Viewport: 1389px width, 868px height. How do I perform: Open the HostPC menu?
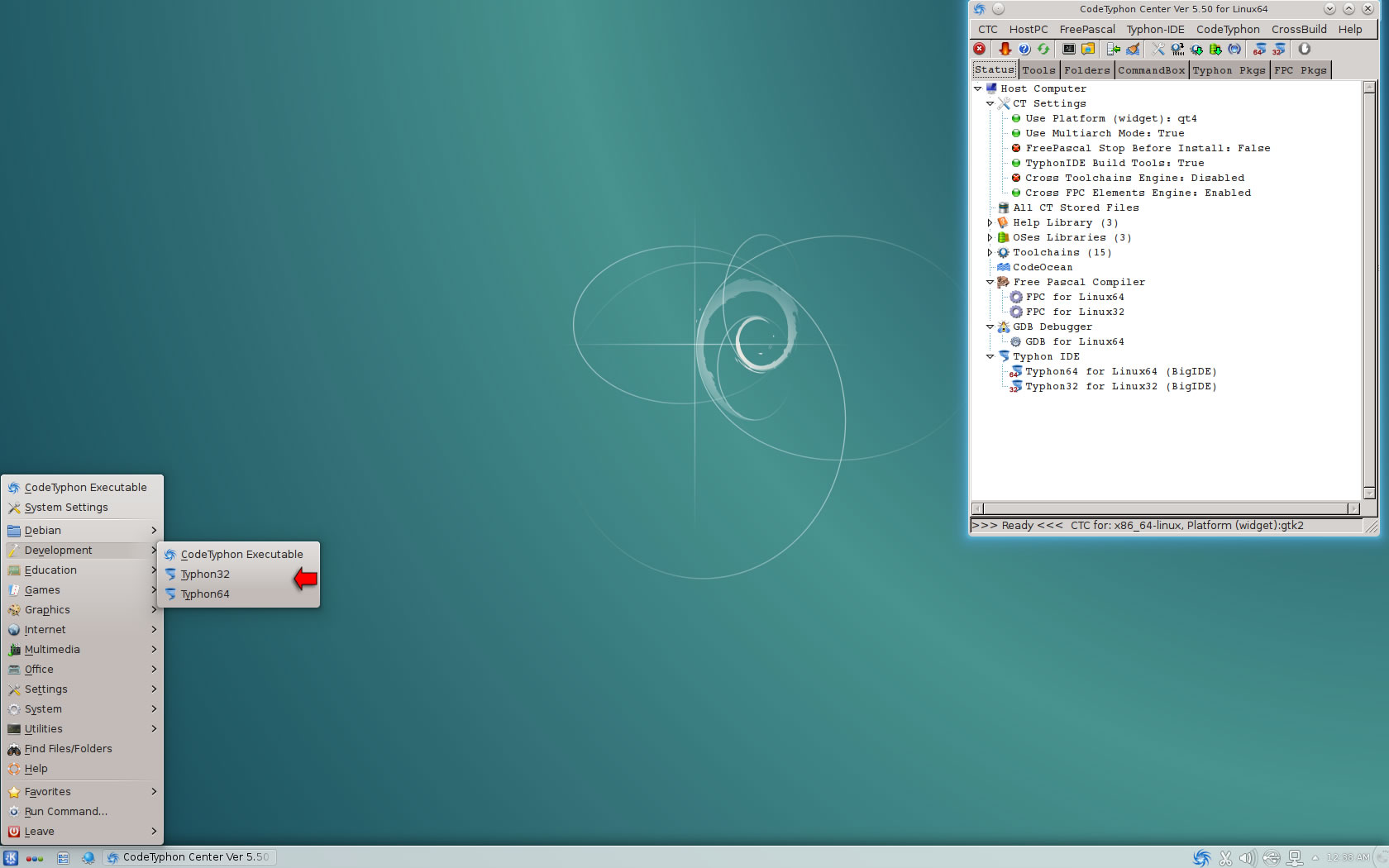[1029, 29]
